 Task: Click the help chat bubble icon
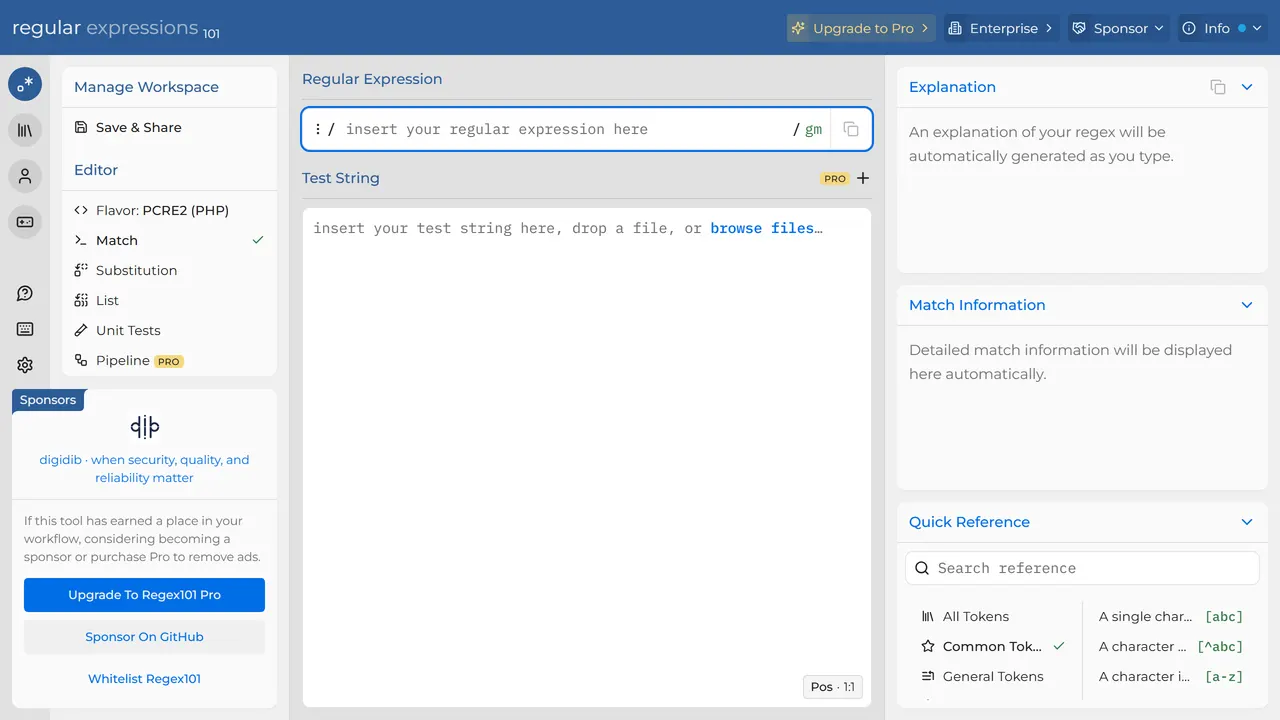click(25, 293)
